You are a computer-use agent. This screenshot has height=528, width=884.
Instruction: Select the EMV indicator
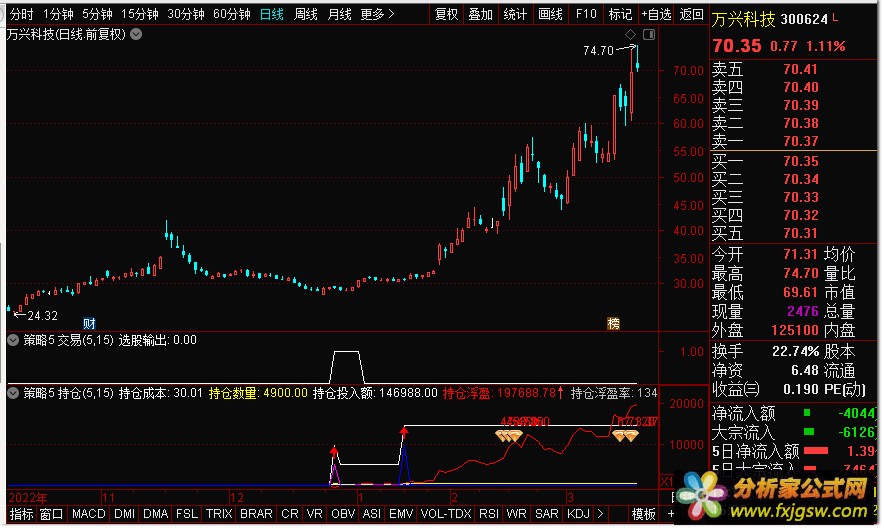tap(401, 514)
